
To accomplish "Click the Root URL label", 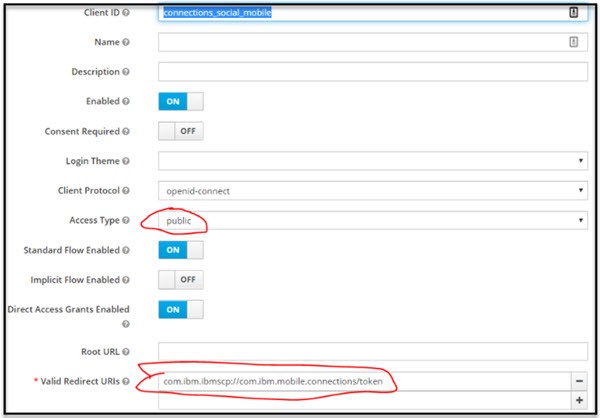I will [100, 352].
